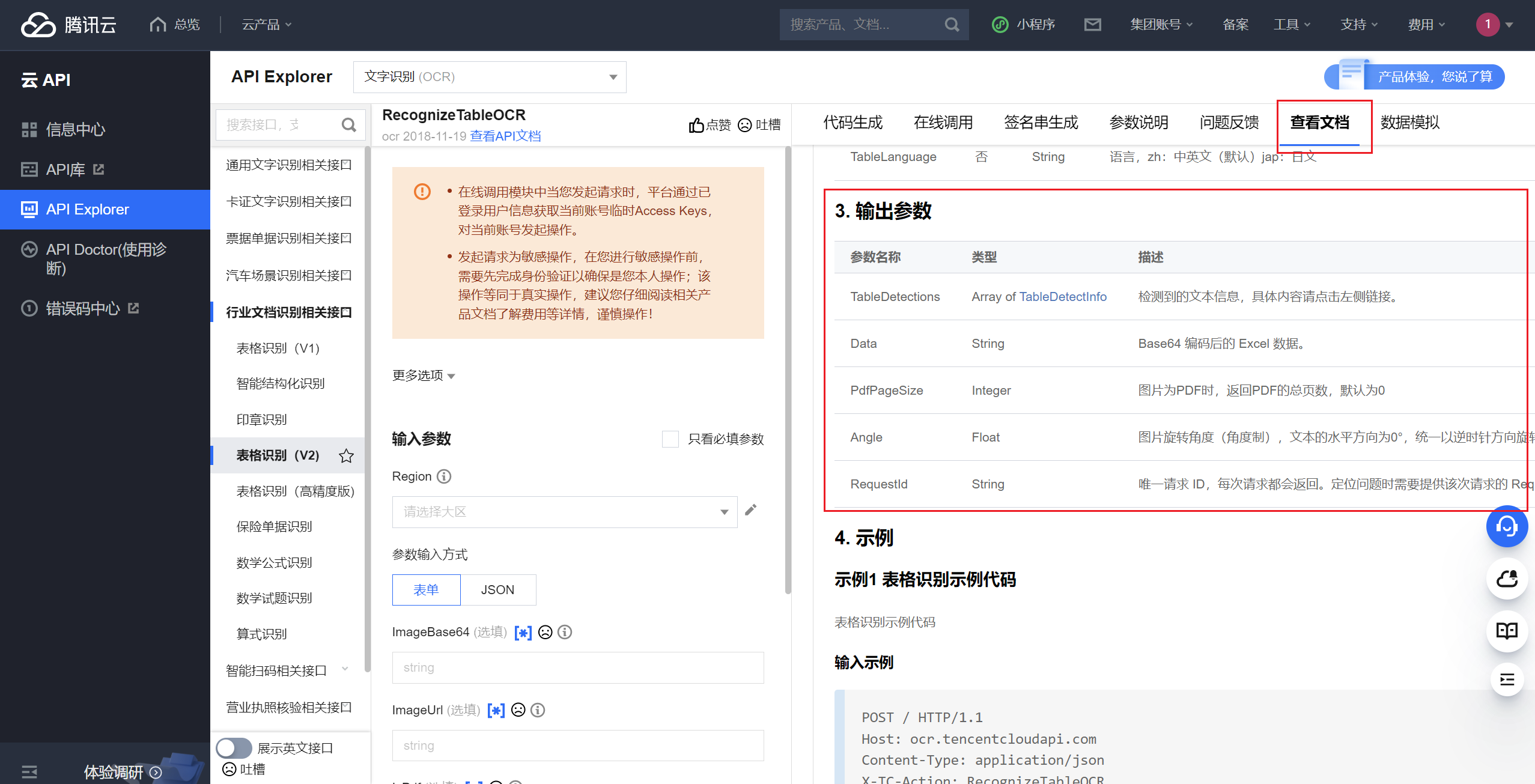Switch to the JSON input mode tab
This screenshot has width=1535, height=784.
(498, 589)
